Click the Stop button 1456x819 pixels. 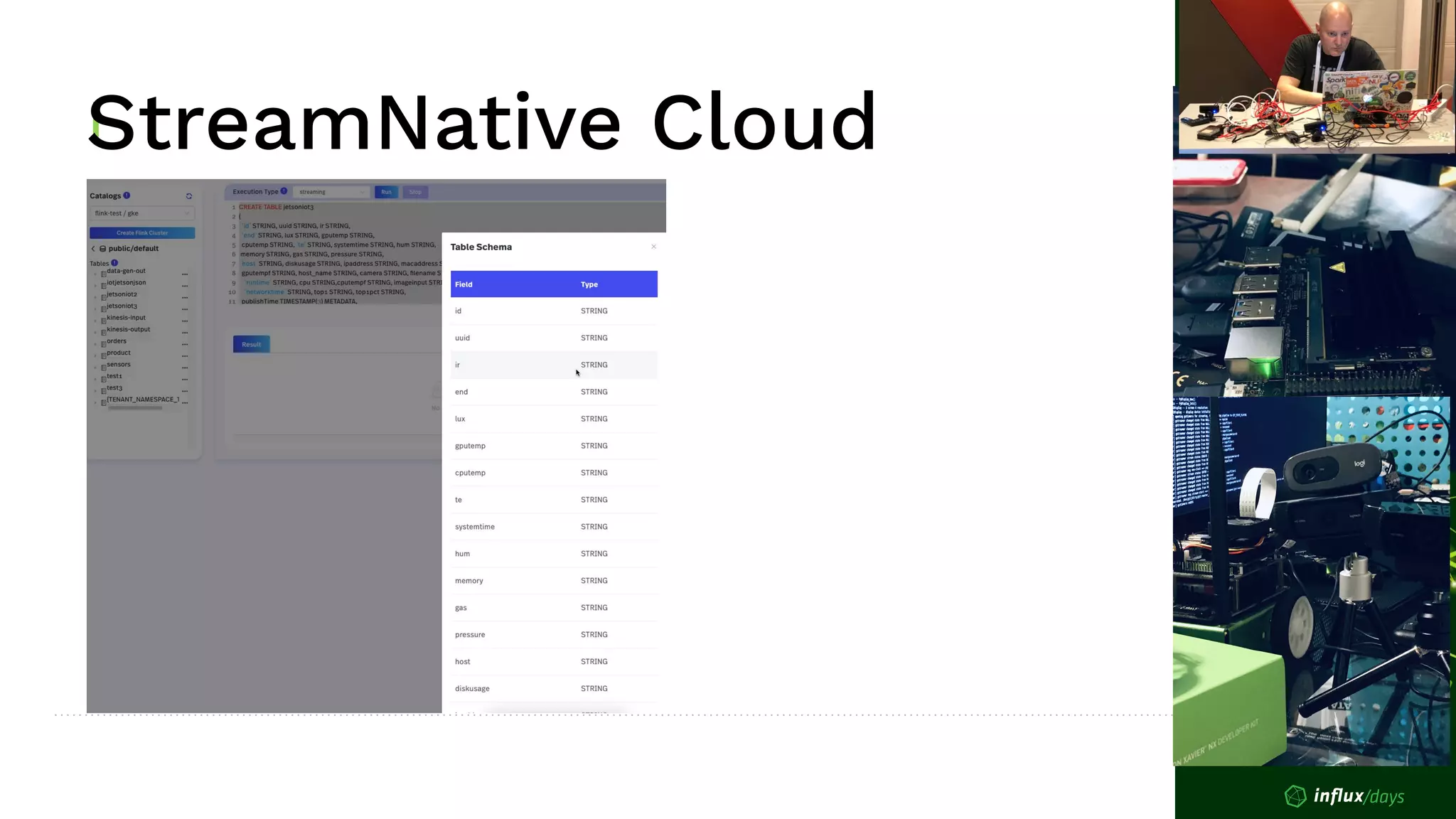[x=415, y=192]
